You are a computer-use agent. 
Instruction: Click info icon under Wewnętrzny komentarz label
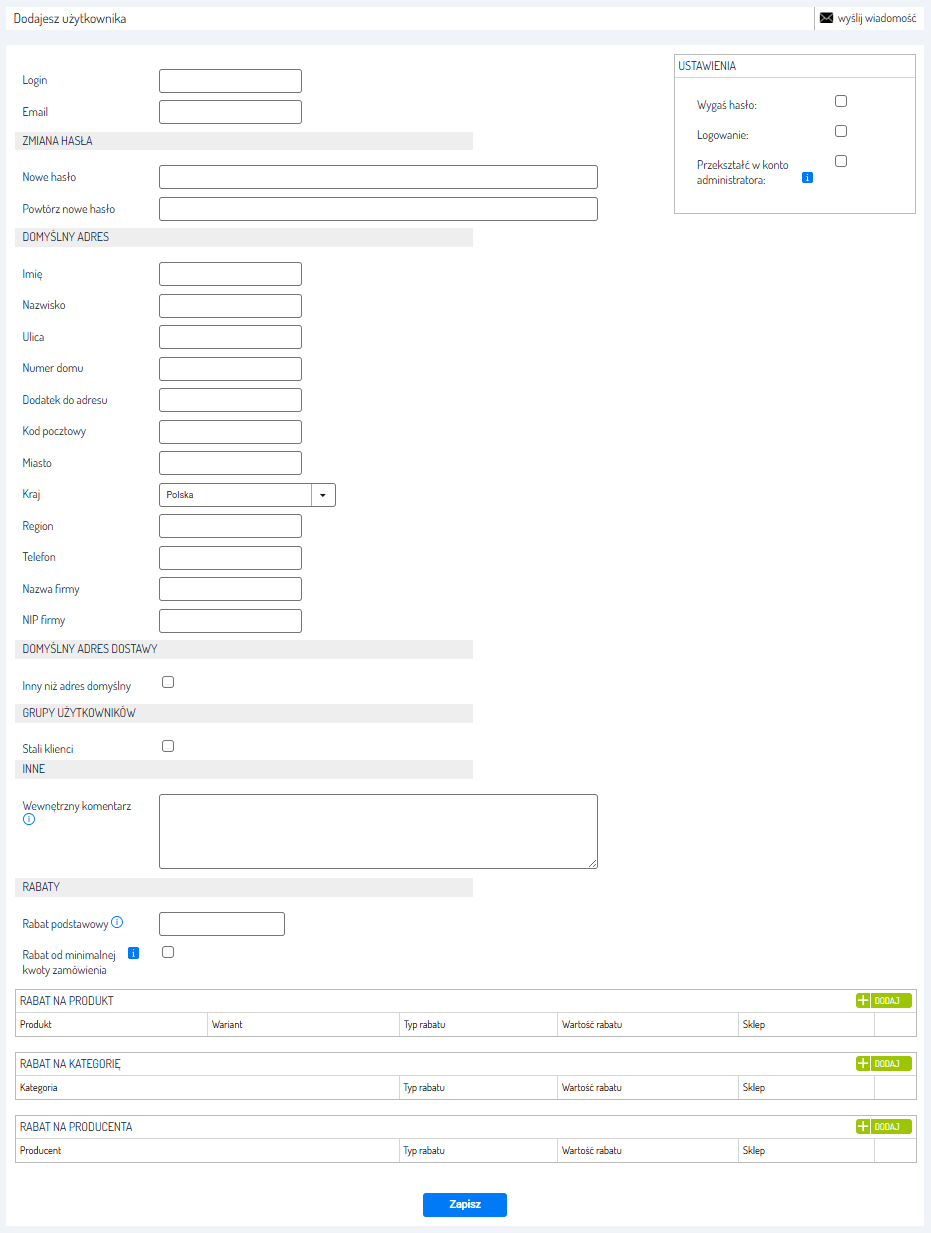(x=29, y=819)
